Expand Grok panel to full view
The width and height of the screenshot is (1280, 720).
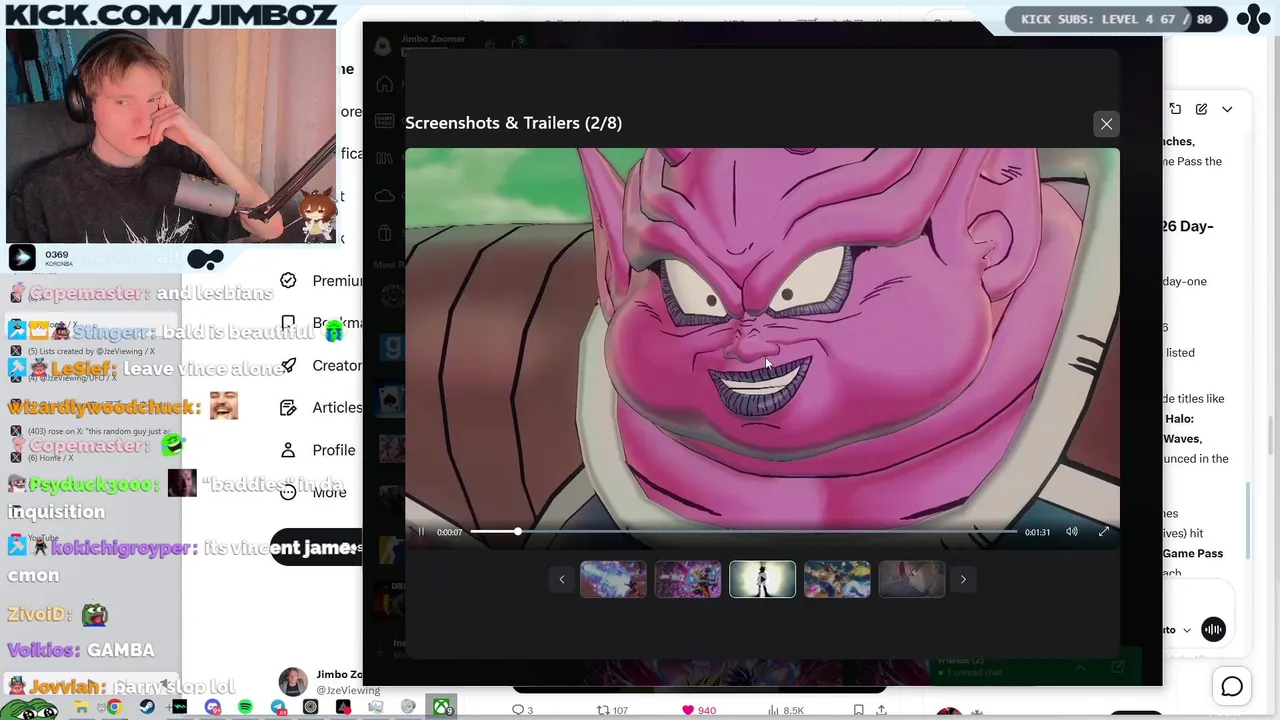(x=1175, y=109)
